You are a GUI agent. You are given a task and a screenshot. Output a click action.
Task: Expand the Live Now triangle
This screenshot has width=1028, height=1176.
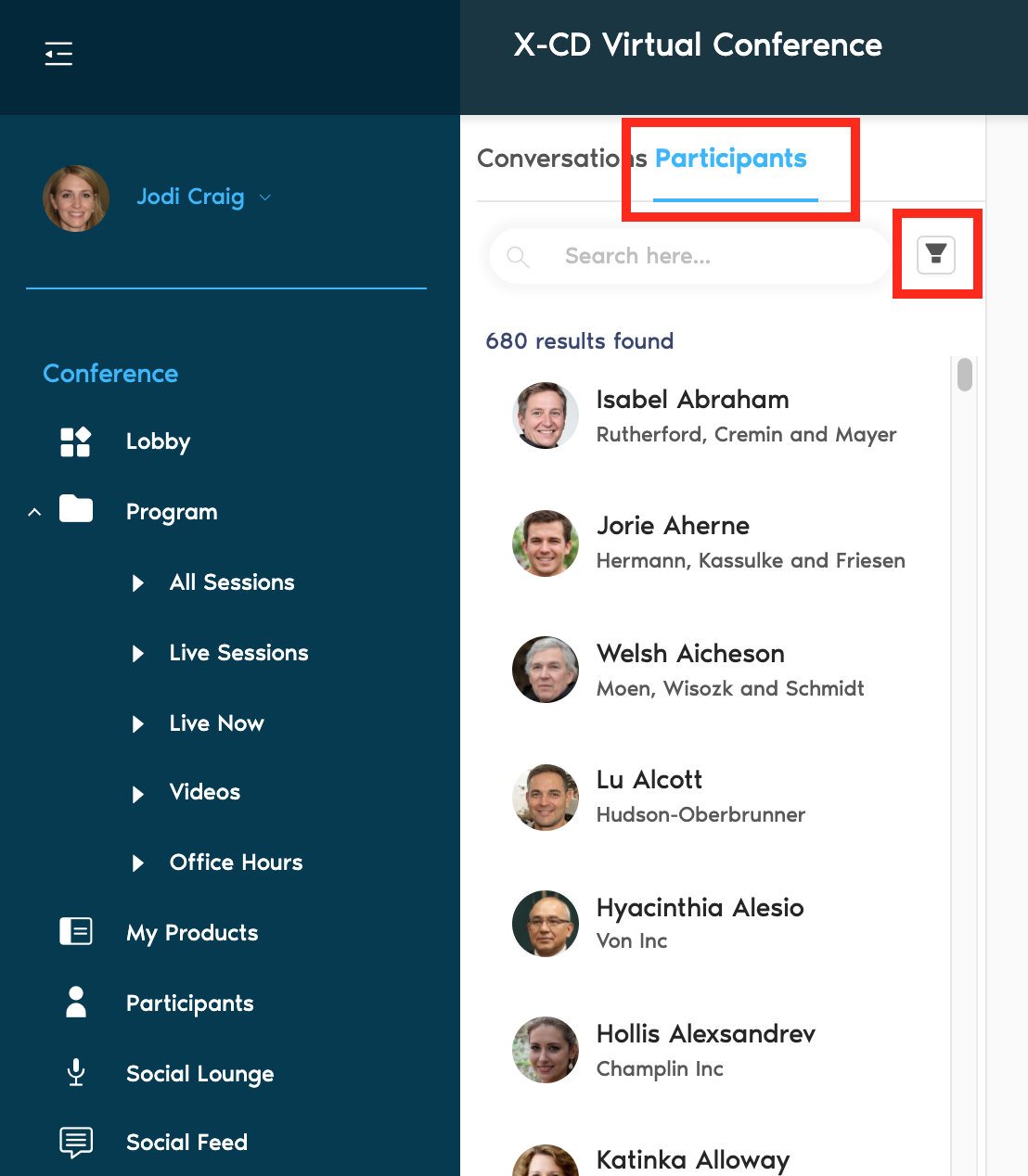point(138,724)
